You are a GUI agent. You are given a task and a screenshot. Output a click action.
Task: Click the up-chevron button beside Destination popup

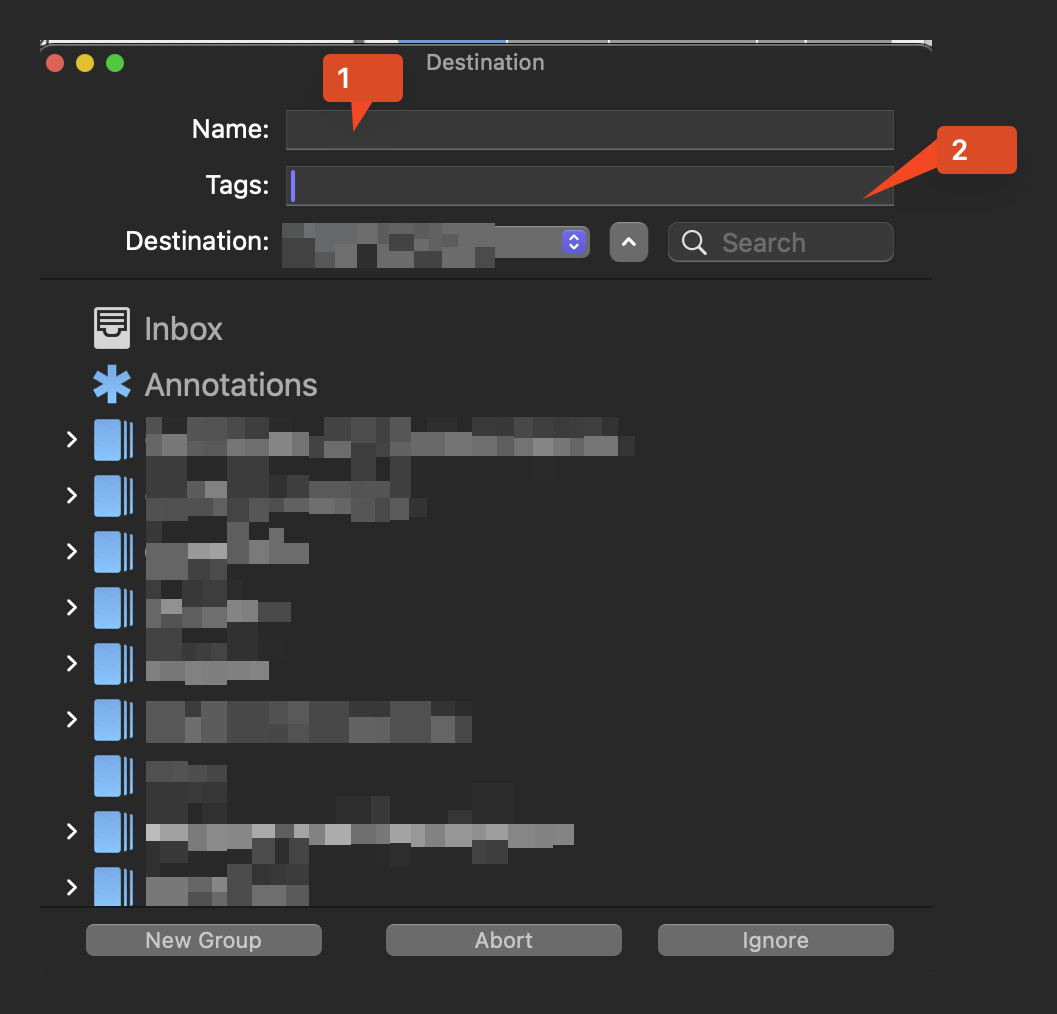click(629, 242)
